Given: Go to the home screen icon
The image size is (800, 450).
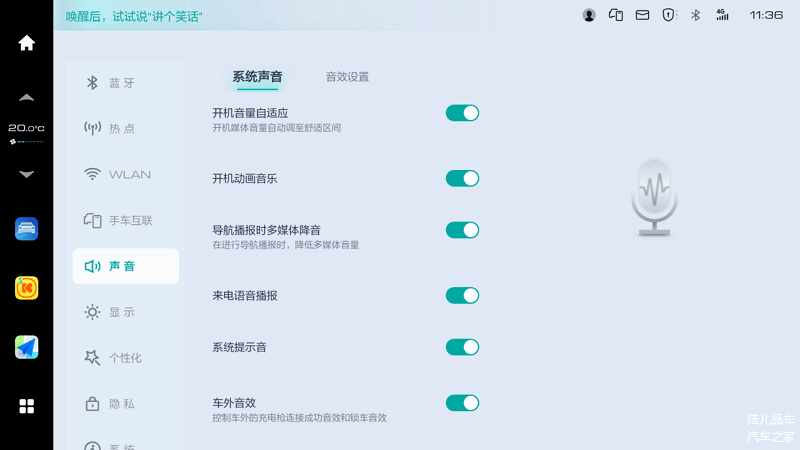Looking at the screenshot, I should (27, 43).
